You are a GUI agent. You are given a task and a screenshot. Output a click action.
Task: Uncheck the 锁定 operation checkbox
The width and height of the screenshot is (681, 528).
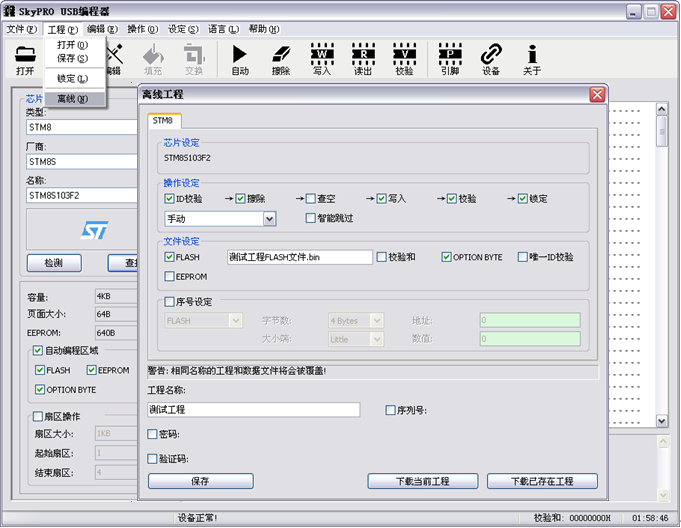522,199
